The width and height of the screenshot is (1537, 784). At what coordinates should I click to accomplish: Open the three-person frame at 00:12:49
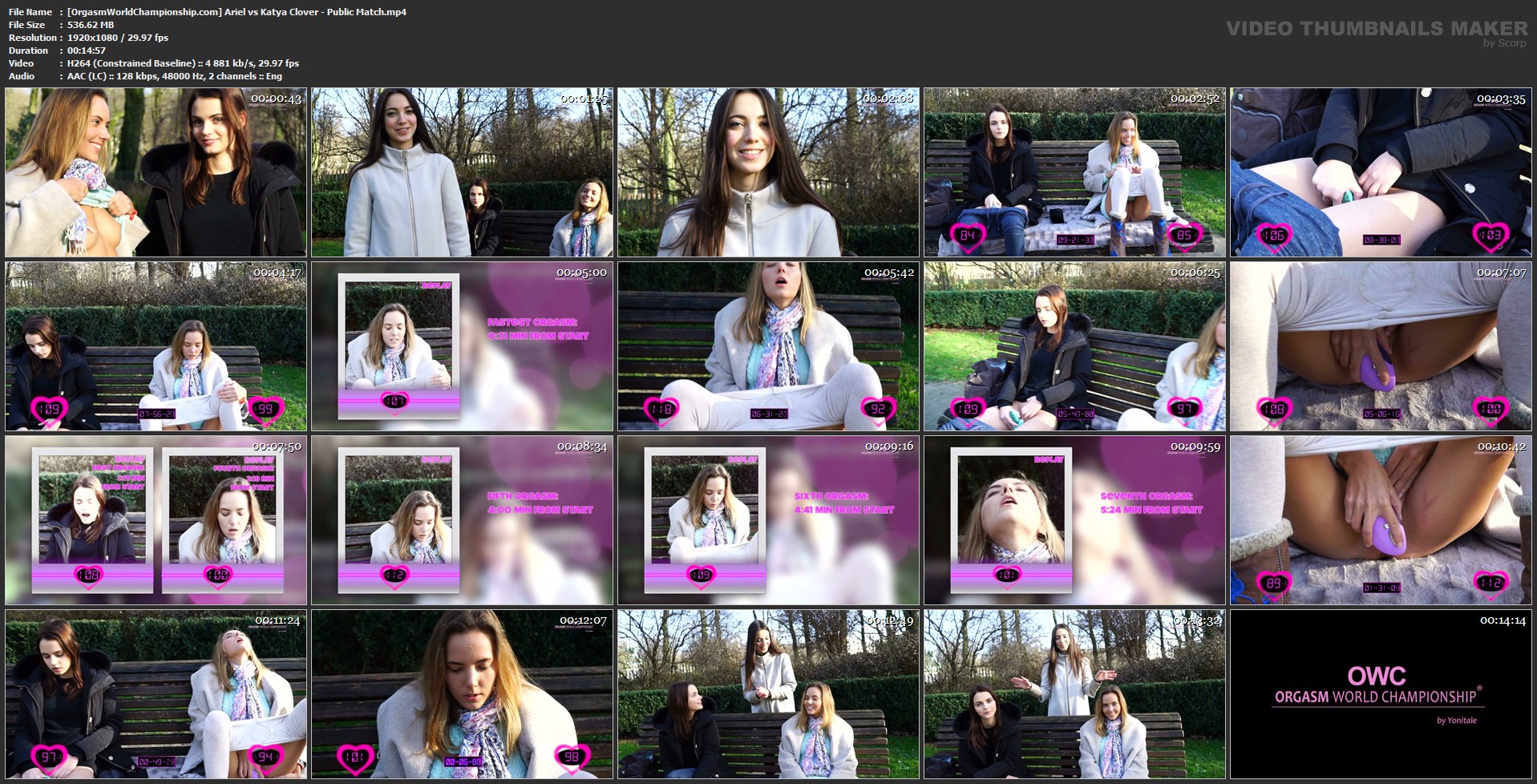(768, 694)
